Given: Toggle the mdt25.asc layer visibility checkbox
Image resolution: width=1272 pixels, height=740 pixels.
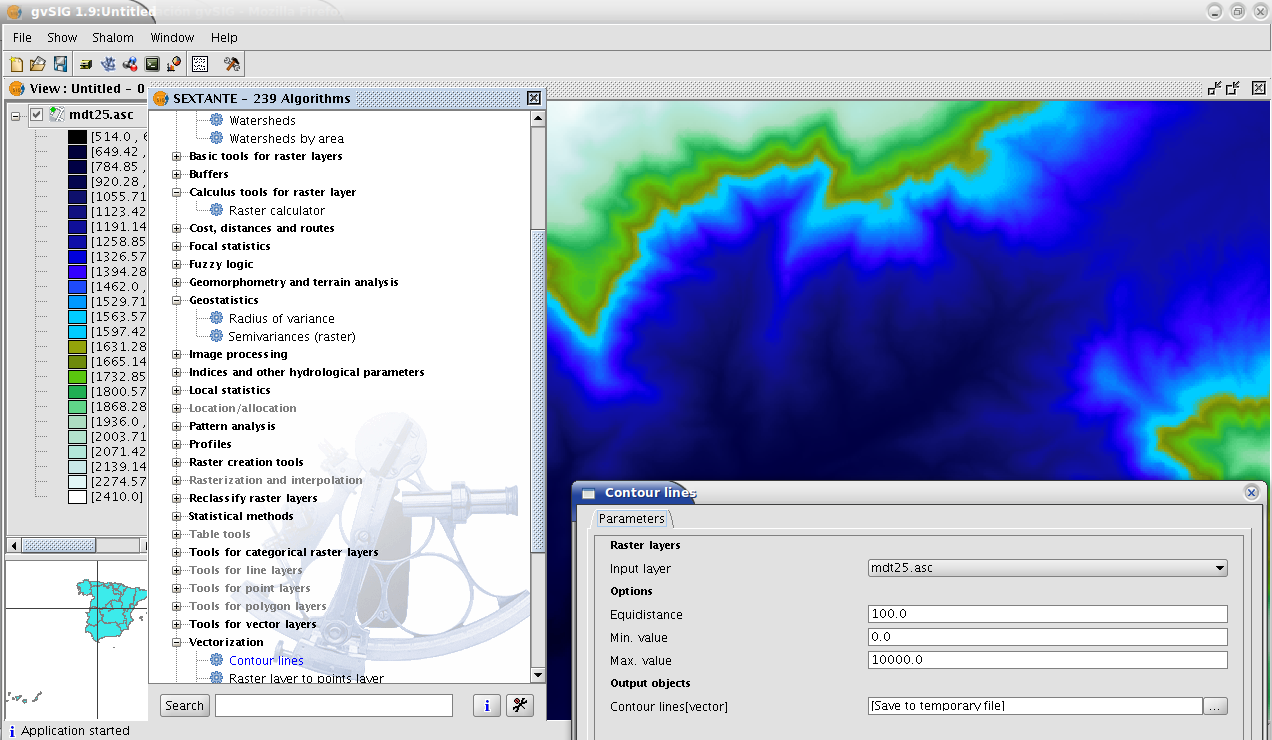Looking at the screenshot, I should [x=37, y=115].
